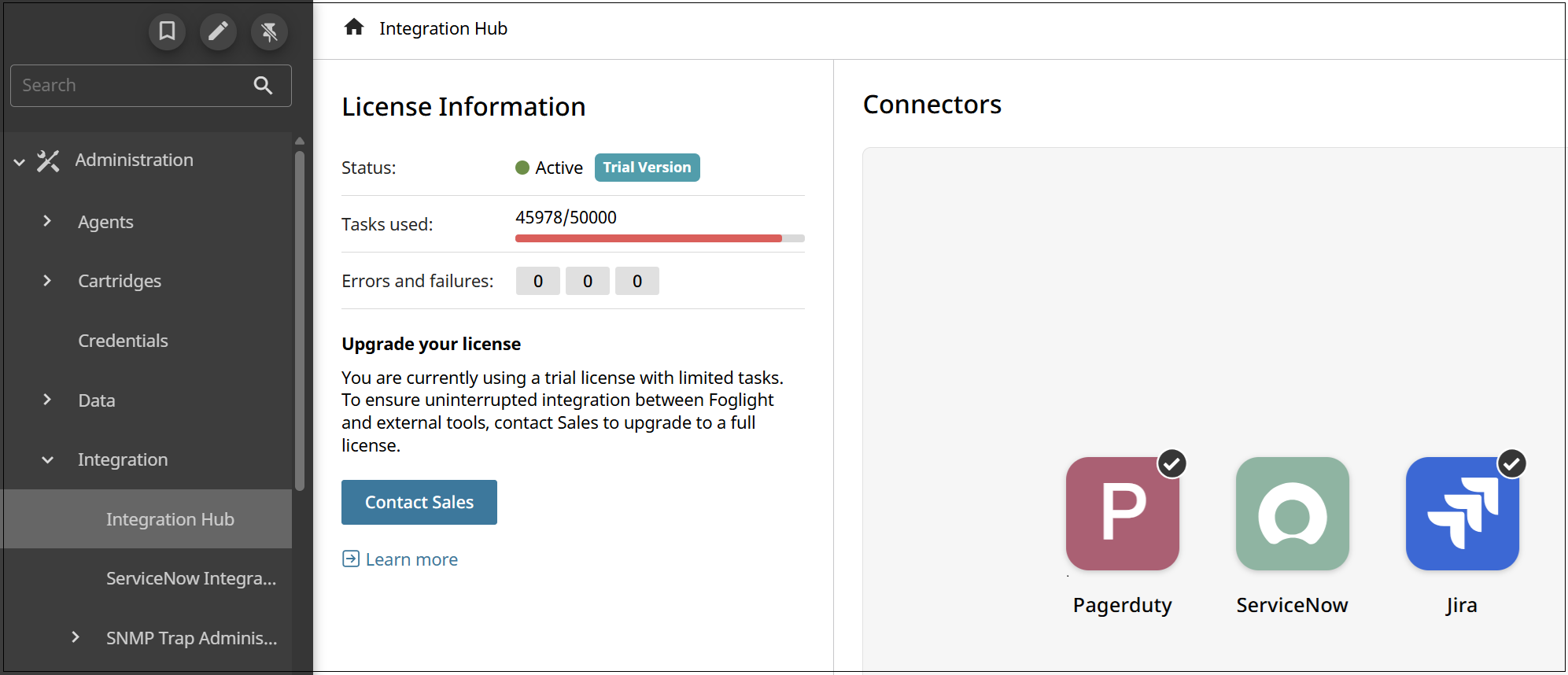1568x675 pixels.
Task: Click the search magnifier icon
Action: [264, 86]
